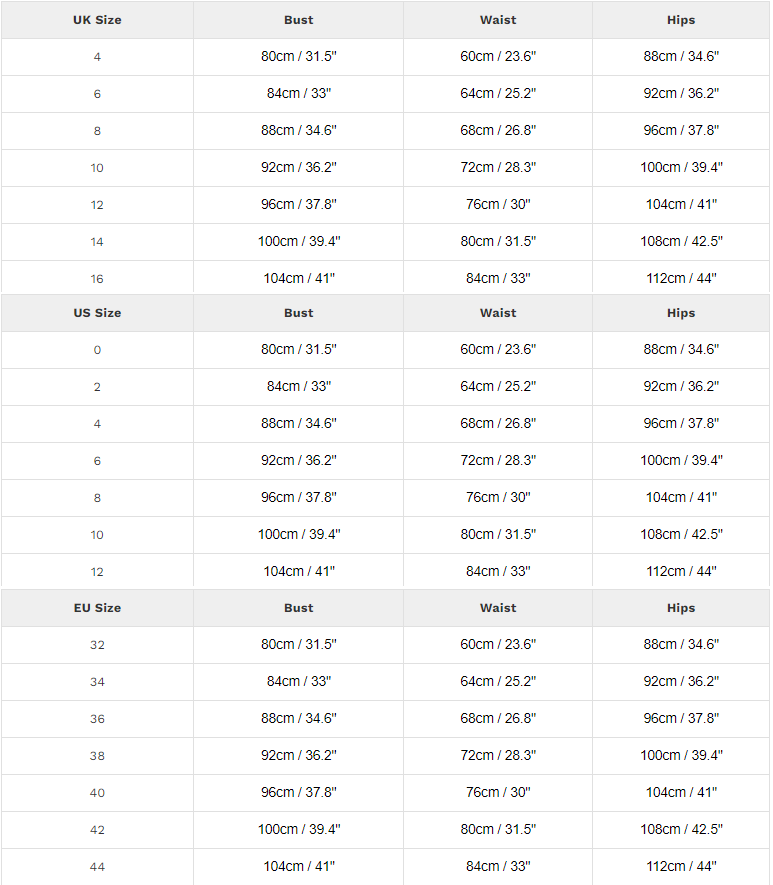Select EU size 38 row label
This screenshot has height=885, width=773.
[97, 756]
